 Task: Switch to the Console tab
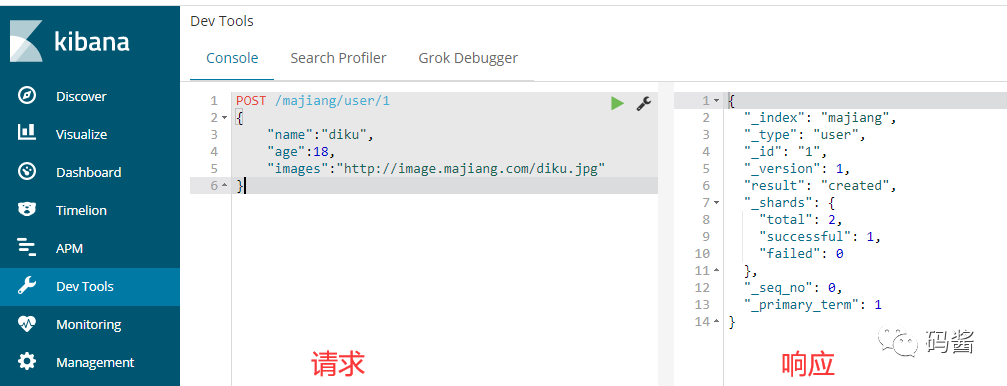pos(232,58)
